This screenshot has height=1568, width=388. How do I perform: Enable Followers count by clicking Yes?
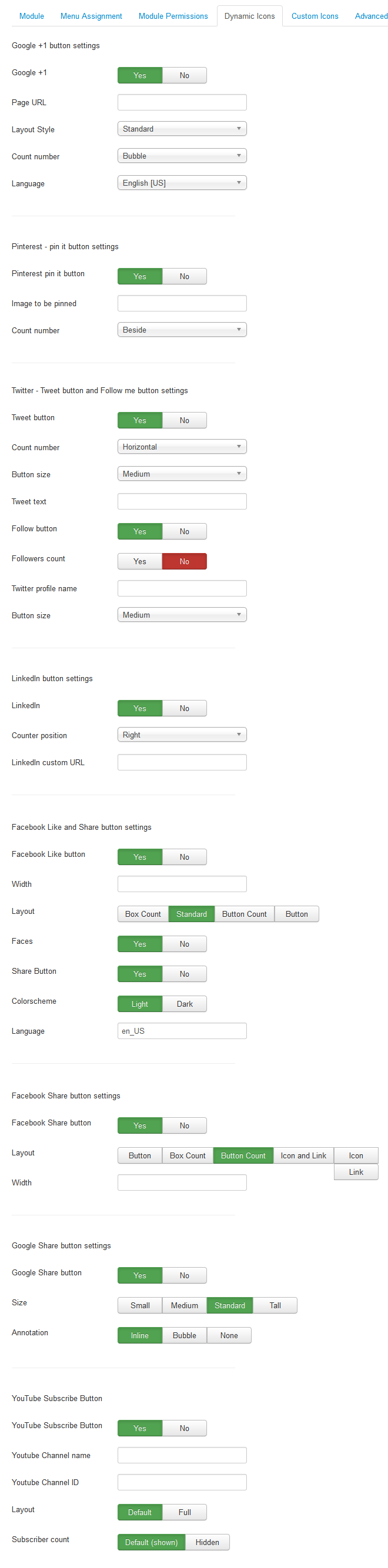point(139,562)
